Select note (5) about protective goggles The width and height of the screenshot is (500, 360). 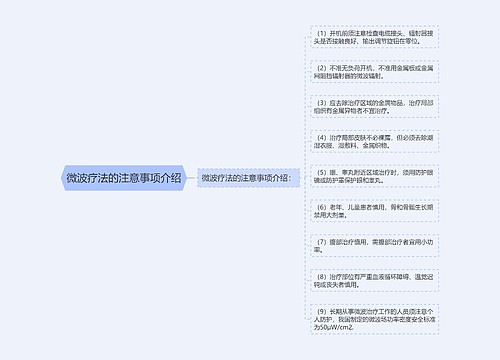coord(375,176)
